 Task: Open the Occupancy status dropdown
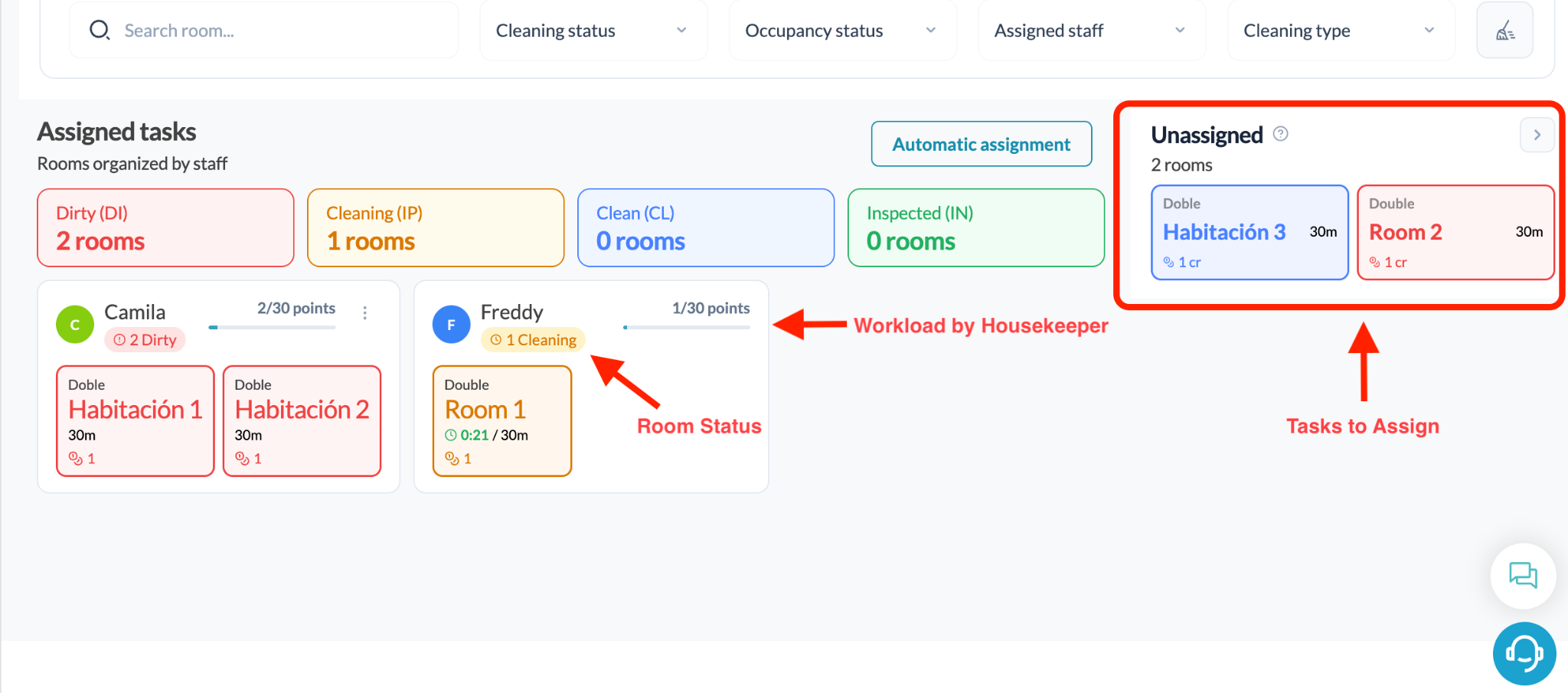tap(842, 31)
